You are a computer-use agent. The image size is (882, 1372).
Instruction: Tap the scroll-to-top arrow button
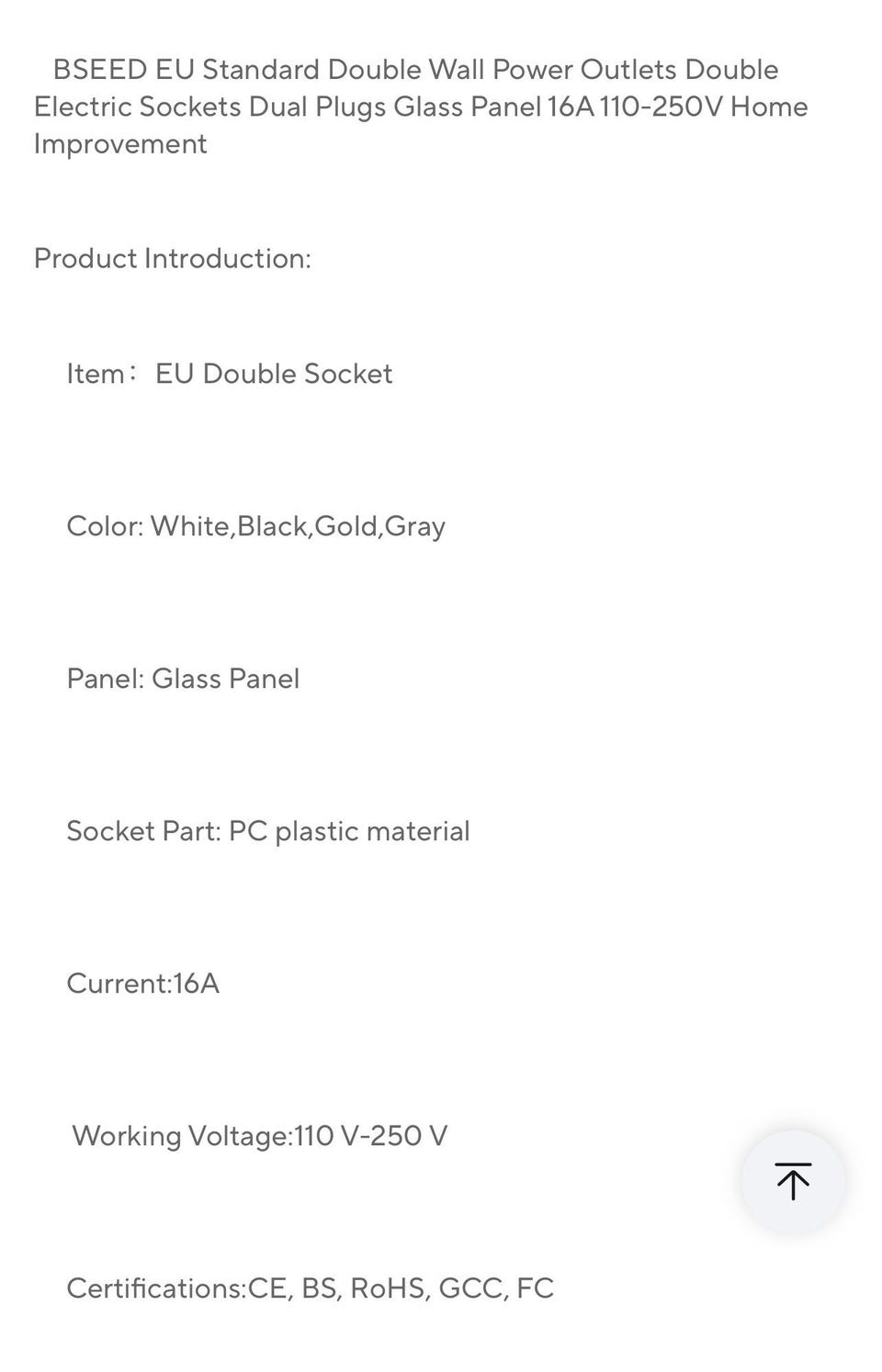(x=793, y=1181)
